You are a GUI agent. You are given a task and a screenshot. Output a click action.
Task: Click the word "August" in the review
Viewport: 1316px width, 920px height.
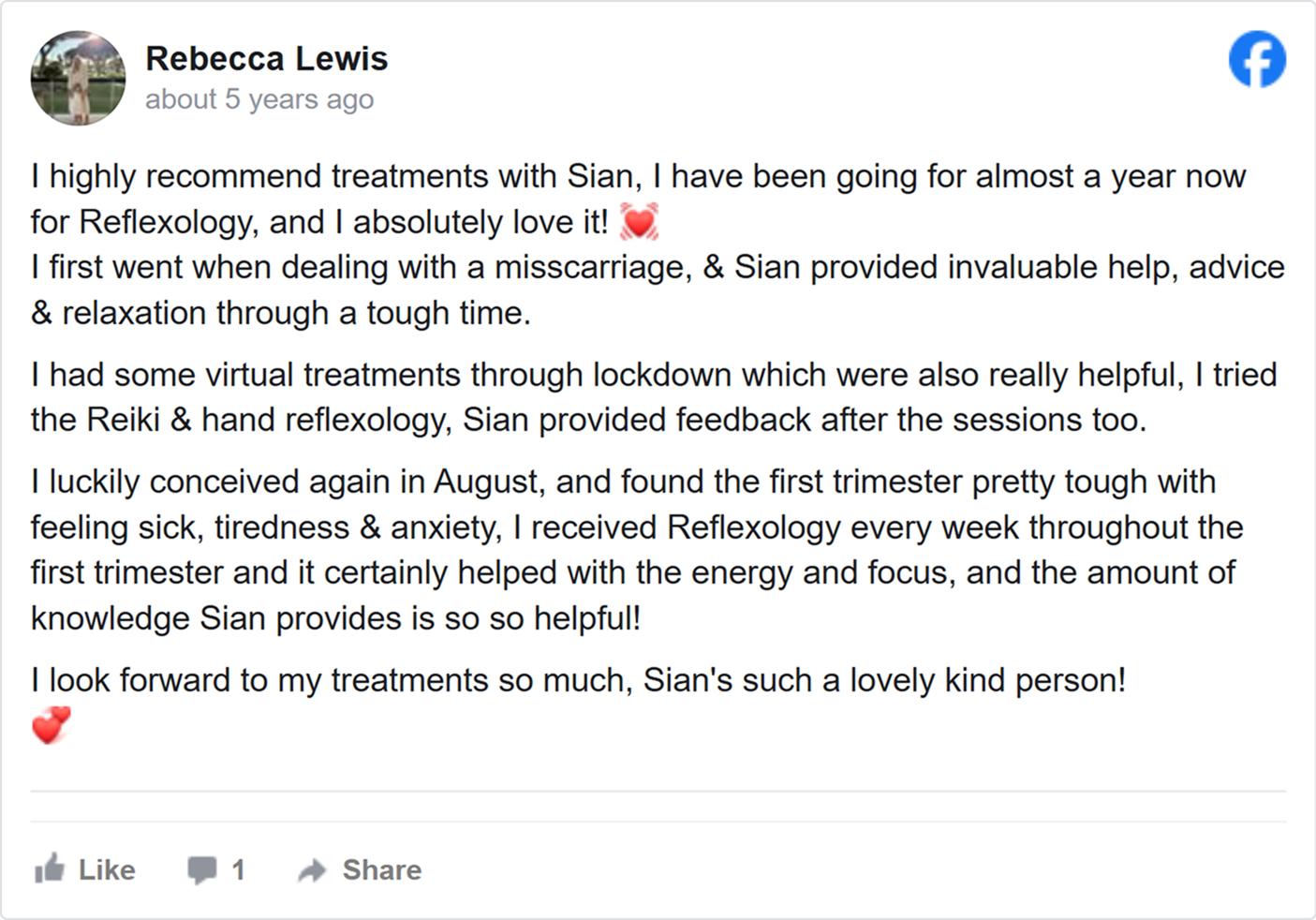(x=488, y=482)
